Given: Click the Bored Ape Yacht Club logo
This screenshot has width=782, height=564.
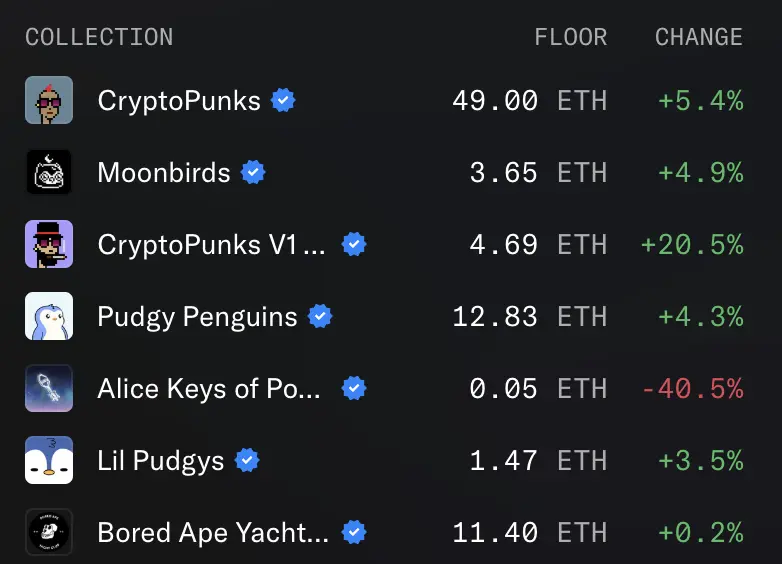Looking at the screenshot, I should pyautogui.click(x=49, y=532).
